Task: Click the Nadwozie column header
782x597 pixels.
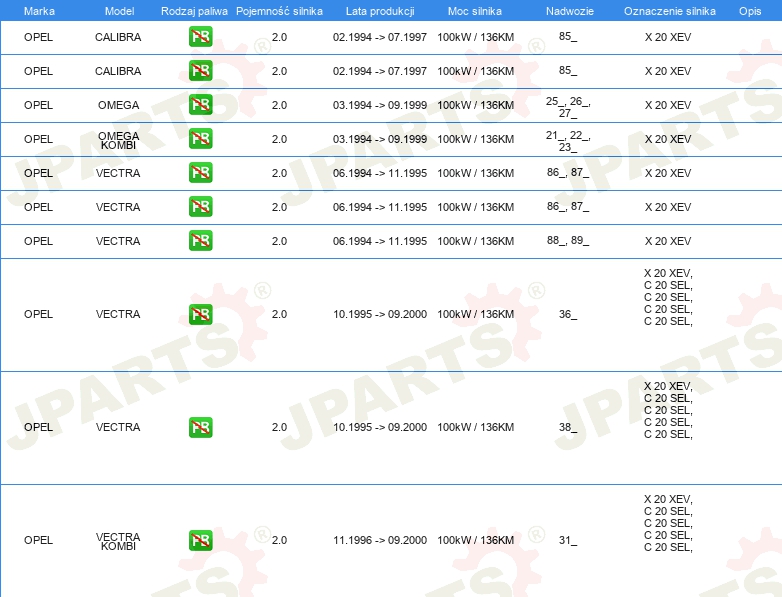Action: [570, 11]
